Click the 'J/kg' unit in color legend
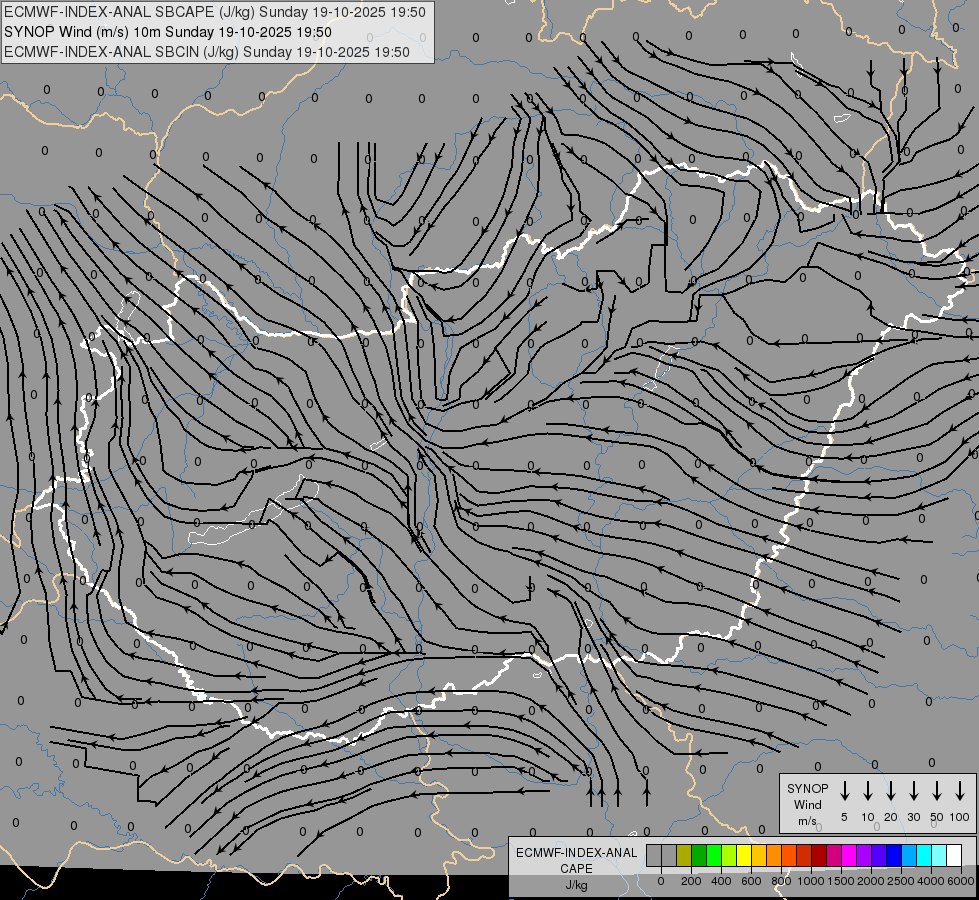Screen dimensions: 979x900 point(576,885)
